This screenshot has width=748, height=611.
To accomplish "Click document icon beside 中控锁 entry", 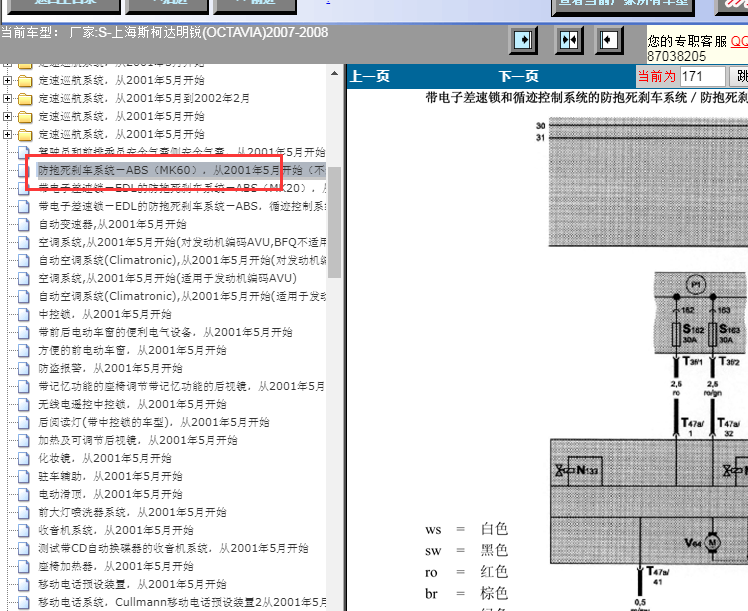I will click(x=23, y=314).
